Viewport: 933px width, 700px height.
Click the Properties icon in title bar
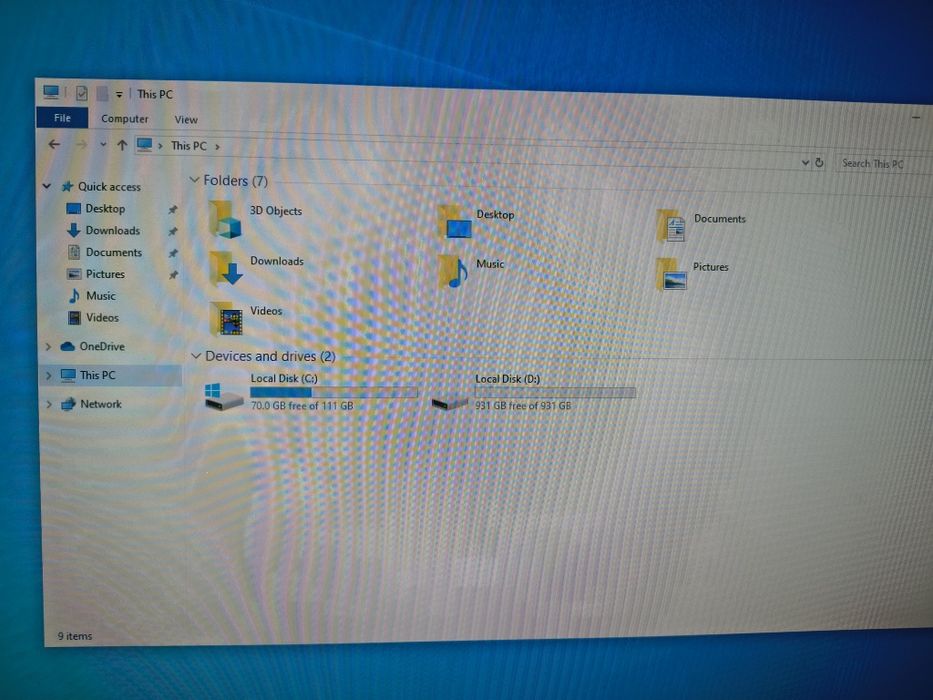tap(82, 93)
